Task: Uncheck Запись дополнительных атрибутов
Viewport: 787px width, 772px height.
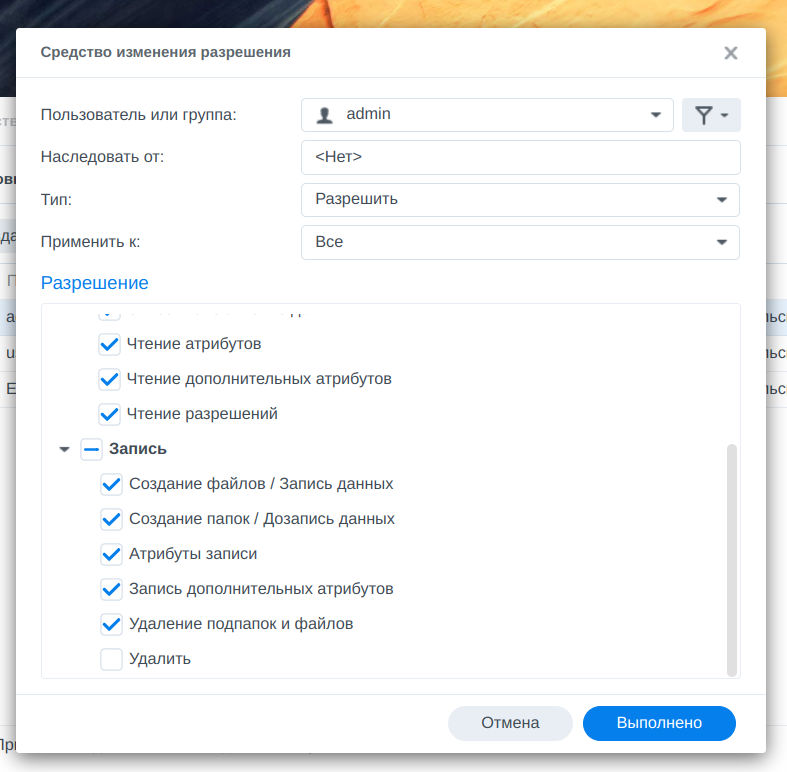Action: pyautogui.click(x=111, y=589)
